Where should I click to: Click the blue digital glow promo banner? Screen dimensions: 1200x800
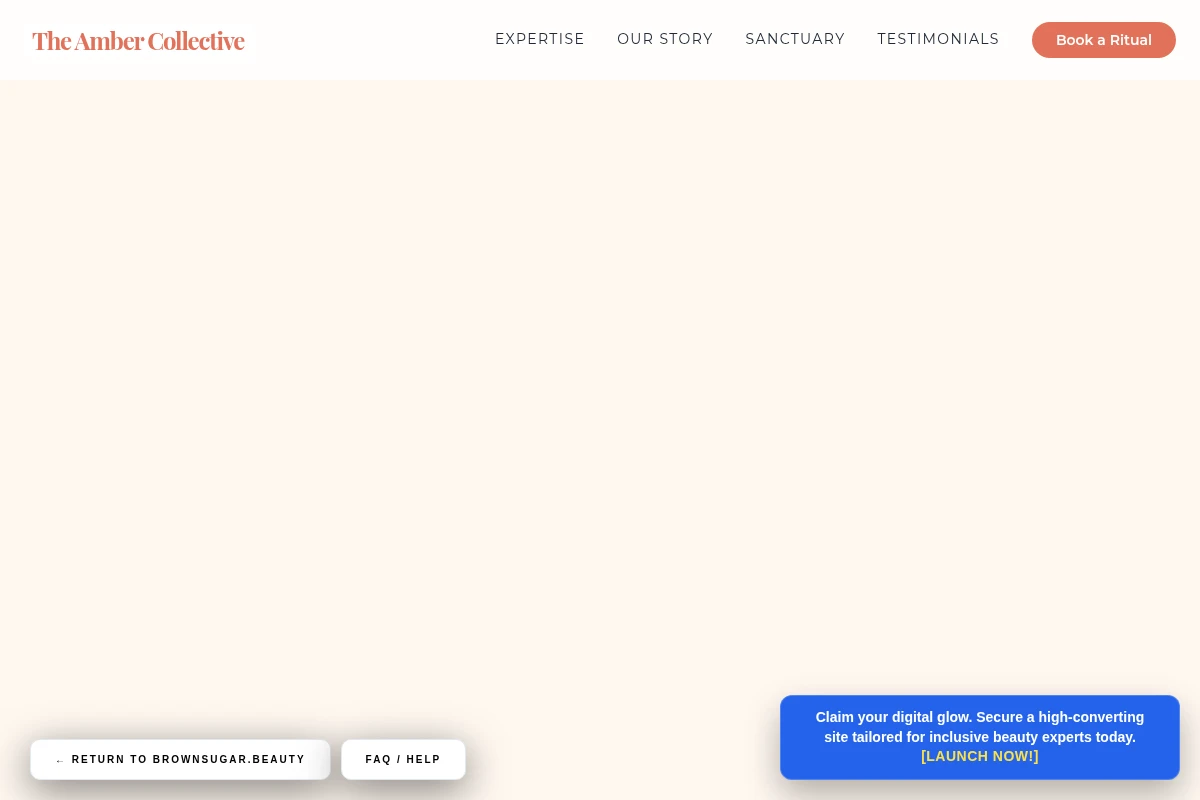coord(980,737)
